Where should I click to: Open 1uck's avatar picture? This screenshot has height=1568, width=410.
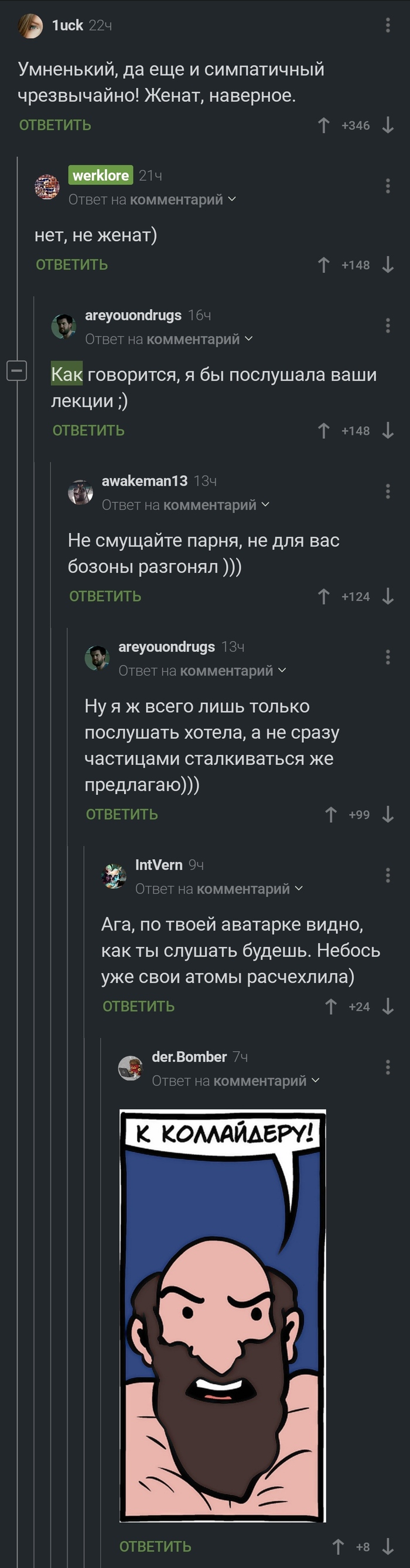[30, 26]
